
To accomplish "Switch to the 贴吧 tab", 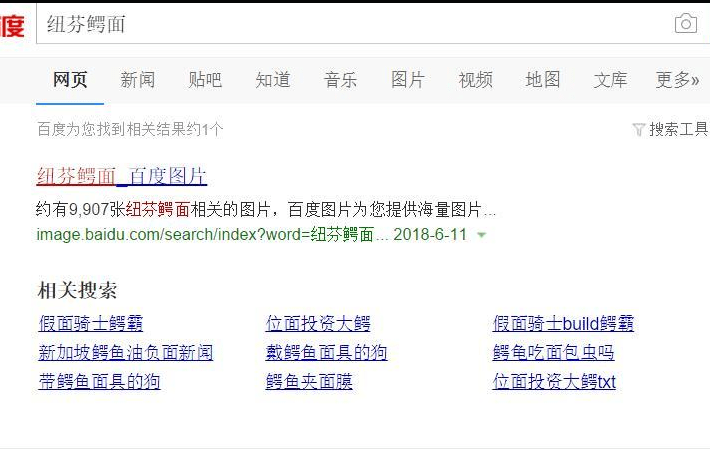I will click(205, 80).
